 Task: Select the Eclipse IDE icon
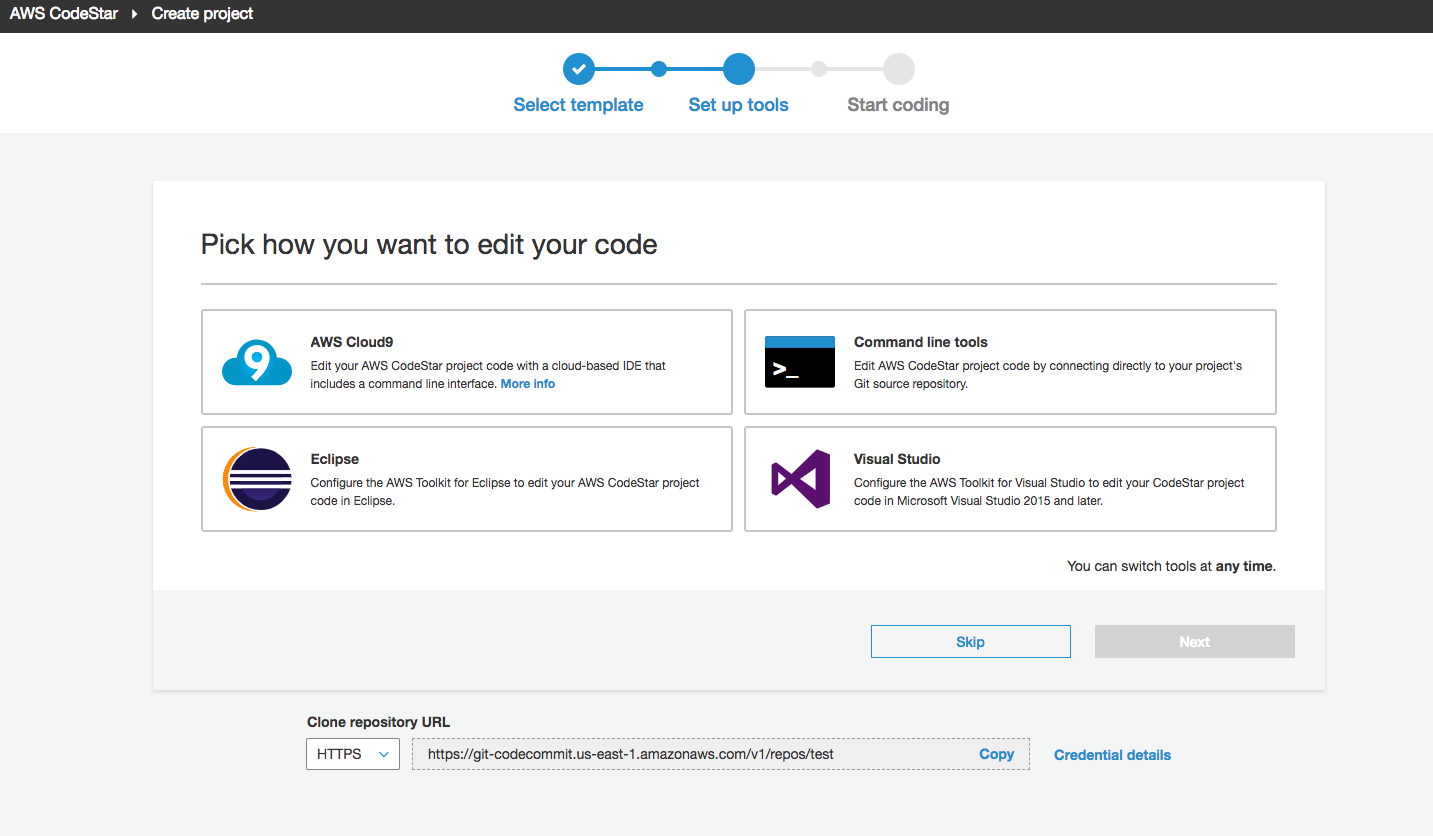click(256, 478)
